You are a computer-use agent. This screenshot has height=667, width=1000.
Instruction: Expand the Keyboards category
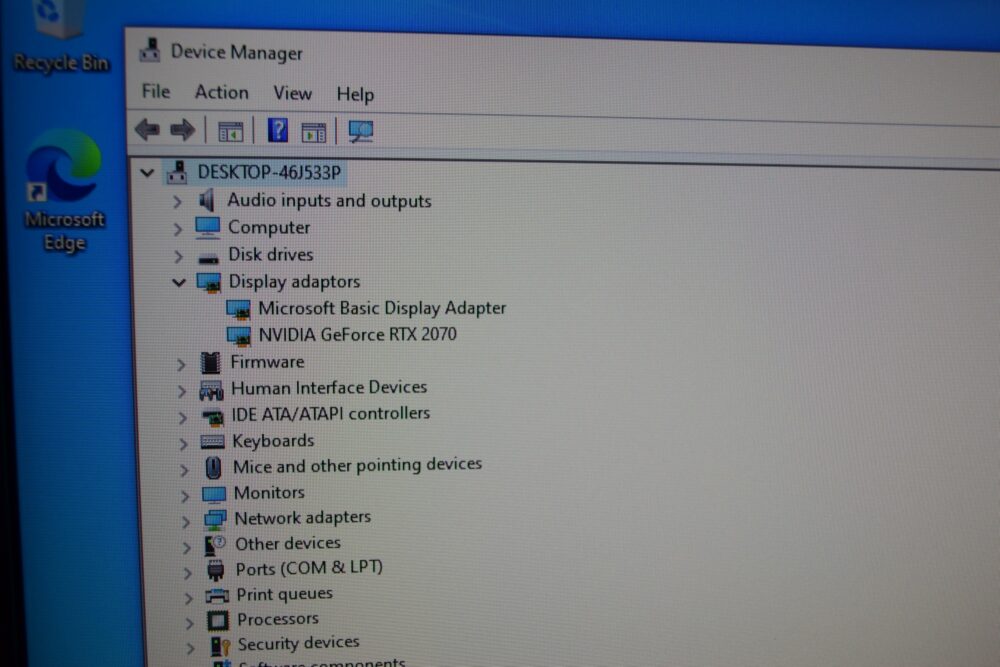point(184,443)
